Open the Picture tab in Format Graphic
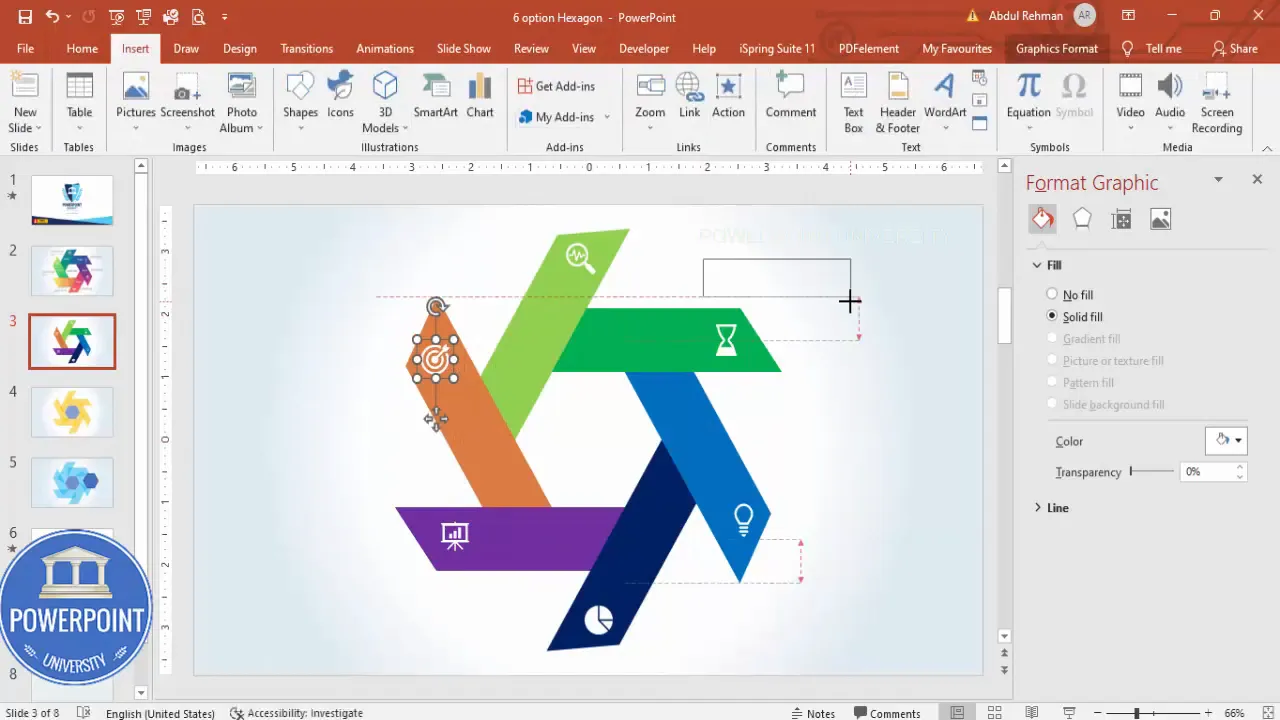 tap(1160, 219)
